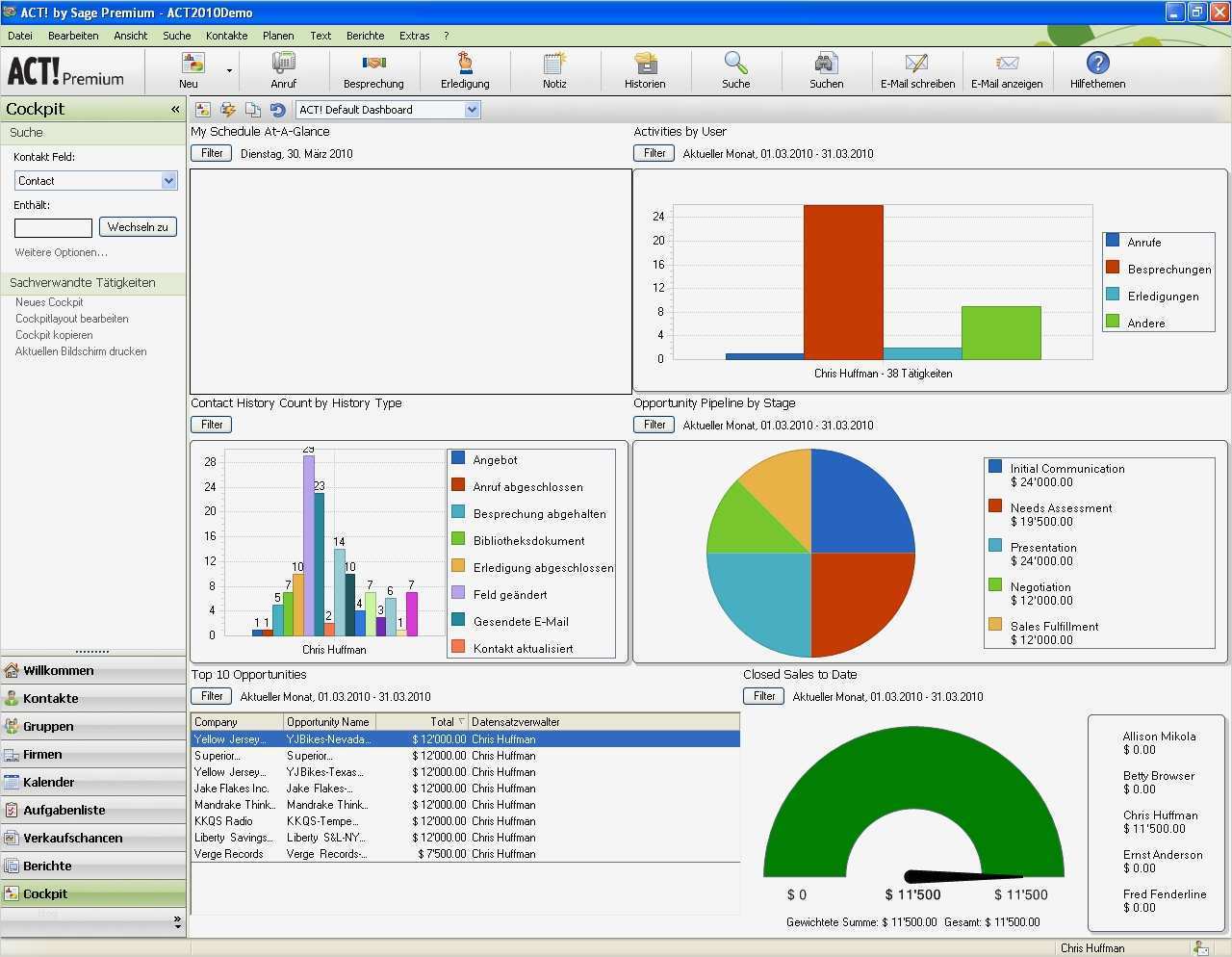Click the Total column header to sort
The height and width of the screenshot is (957, 1232).
tap(439, 721)
